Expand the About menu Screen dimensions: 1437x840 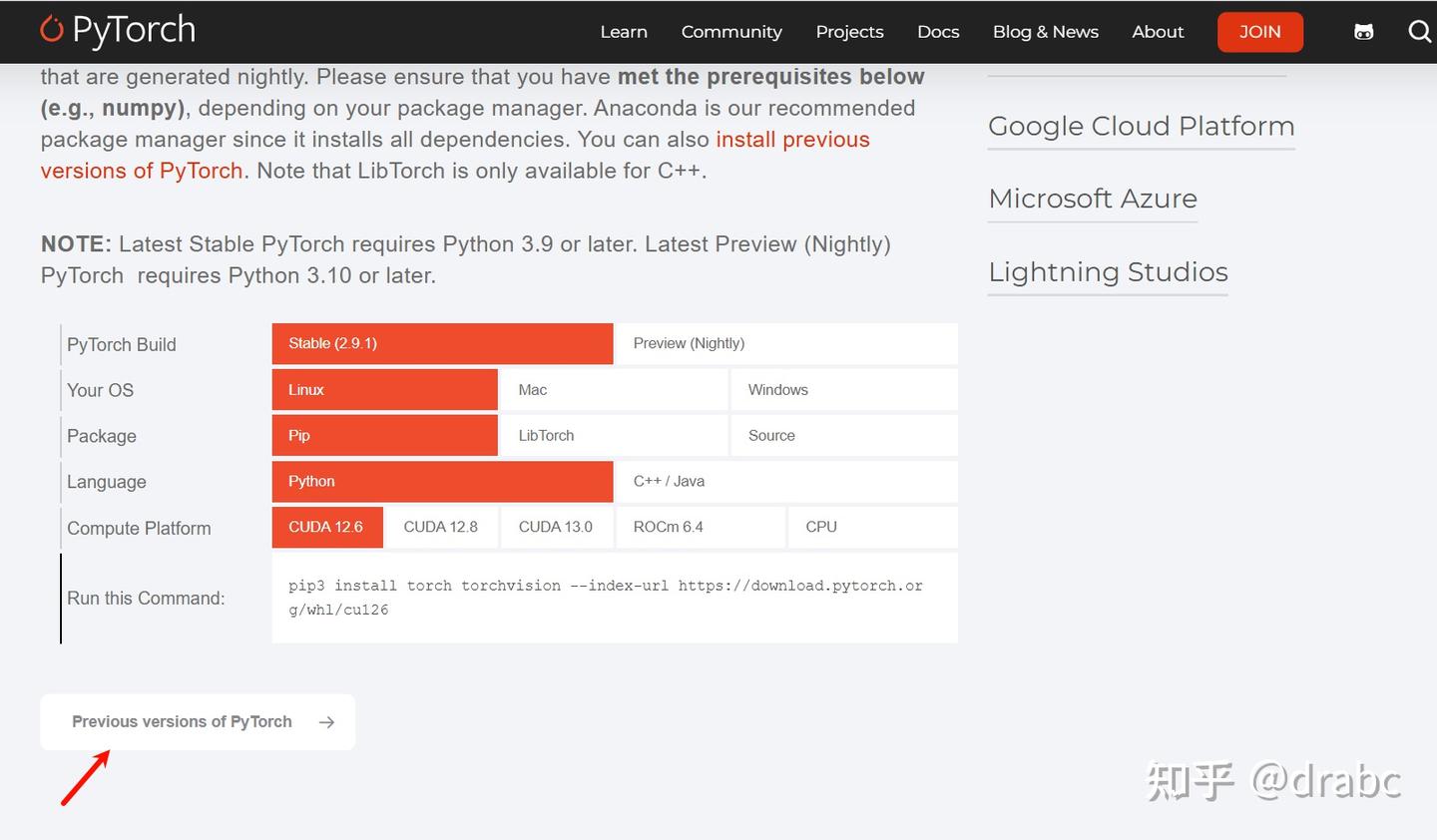(x=1158, y=32)
